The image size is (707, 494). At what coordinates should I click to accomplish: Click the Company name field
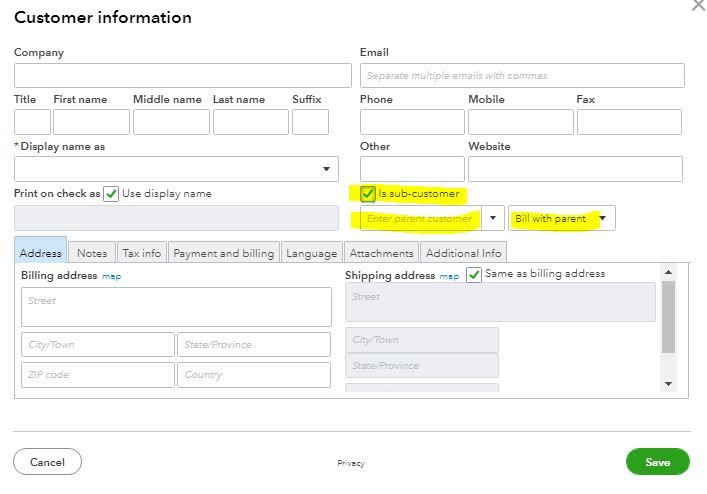pos(183,76)
